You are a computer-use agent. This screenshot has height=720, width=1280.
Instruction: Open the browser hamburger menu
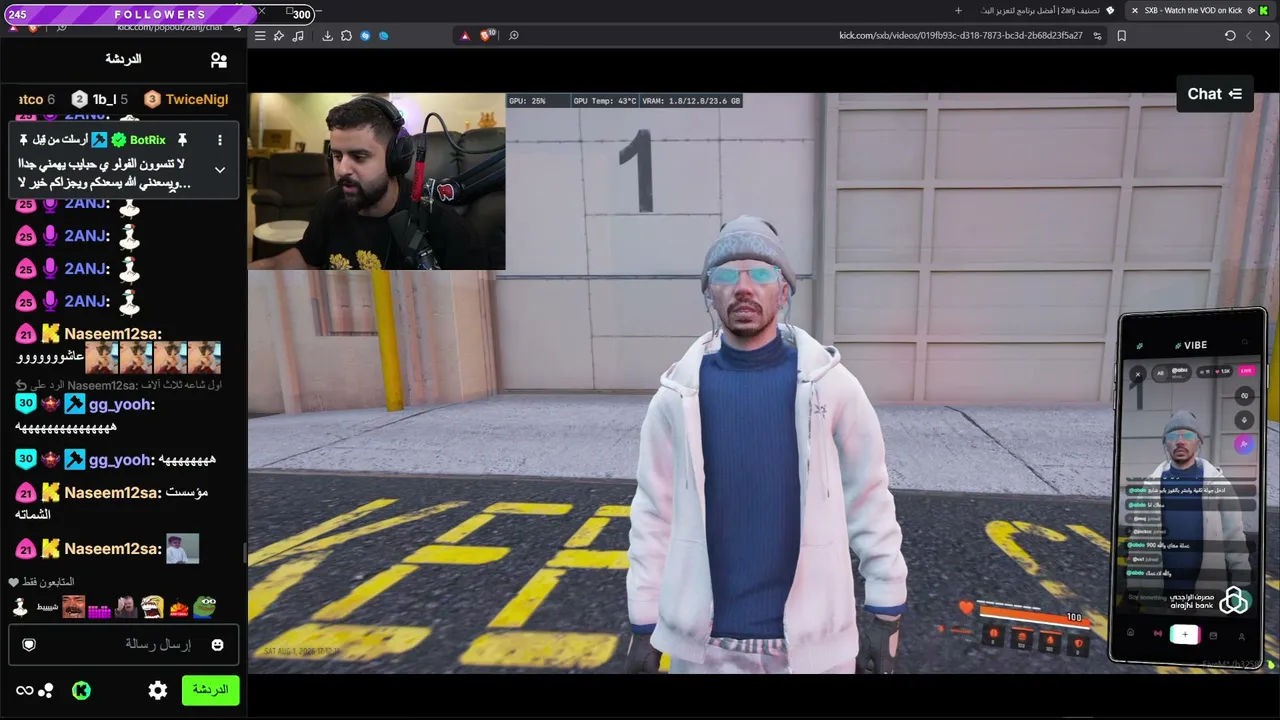click(x=260, y=36)
